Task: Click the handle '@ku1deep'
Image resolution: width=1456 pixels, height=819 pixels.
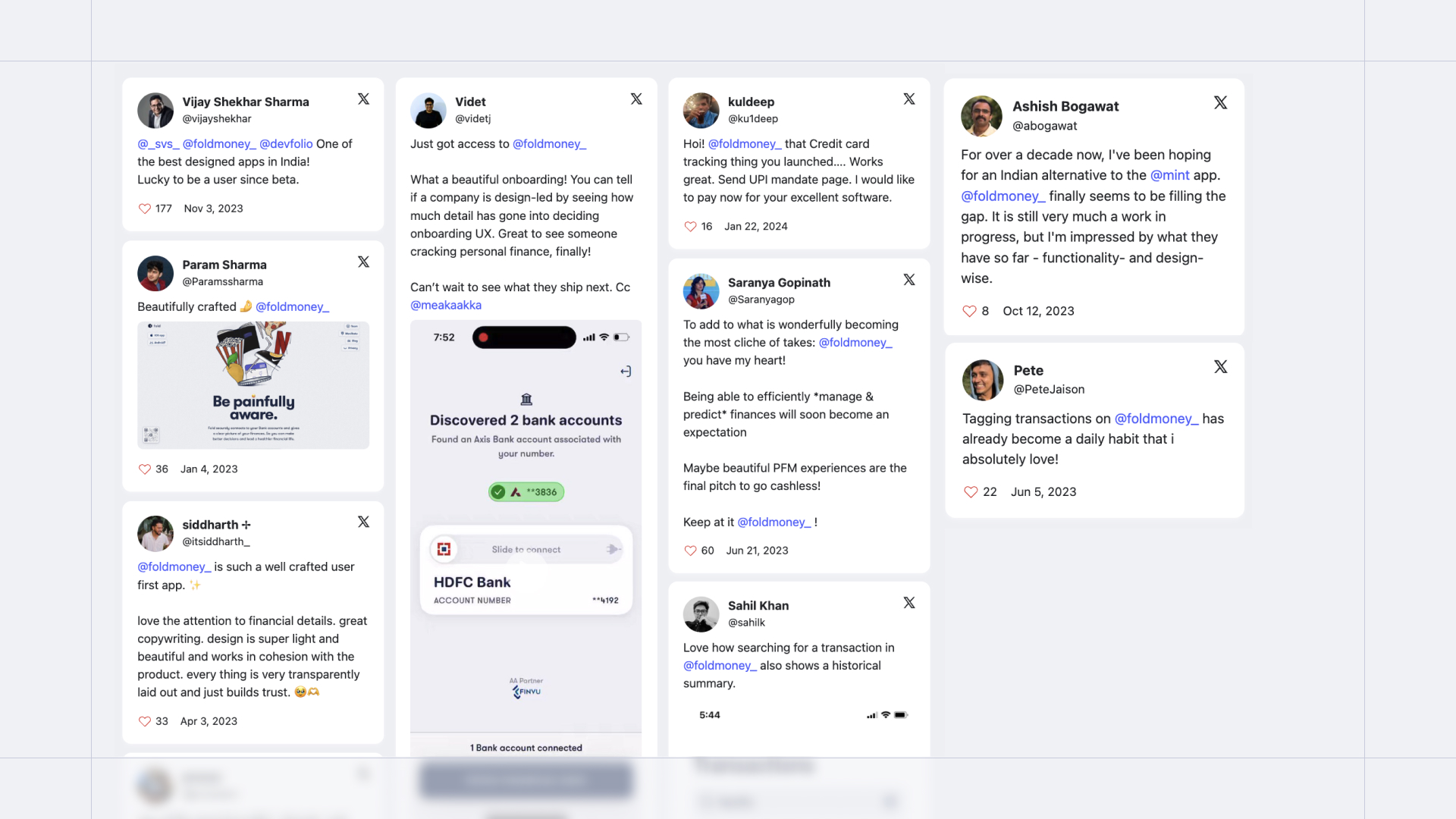Action: tap(753, 118)
